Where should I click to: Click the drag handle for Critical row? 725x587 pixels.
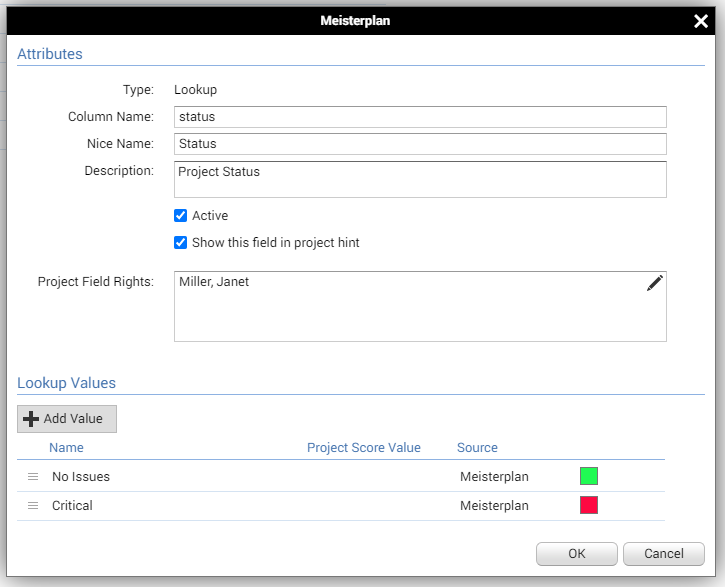point(33,506)
